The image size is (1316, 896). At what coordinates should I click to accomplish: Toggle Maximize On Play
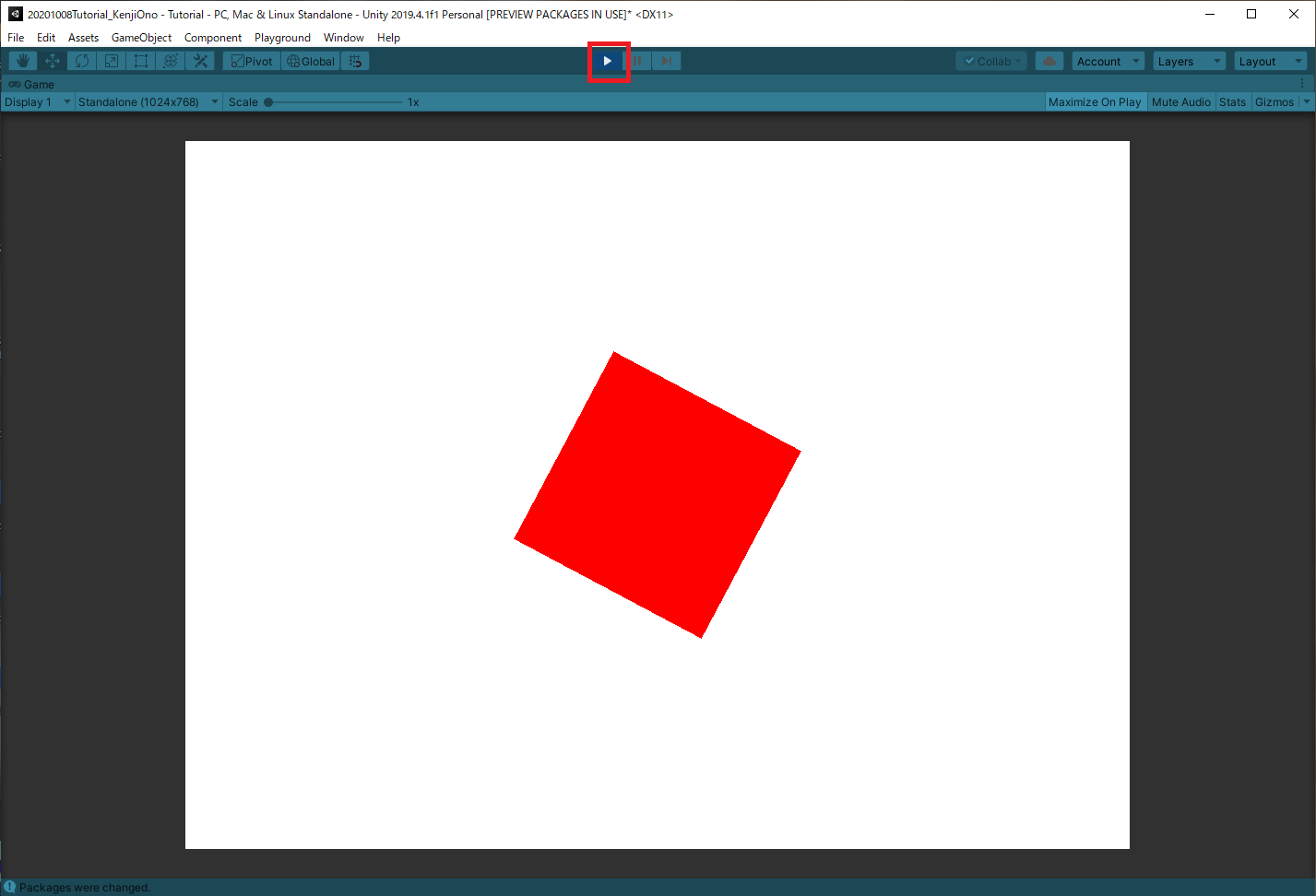pos(1095,102)
